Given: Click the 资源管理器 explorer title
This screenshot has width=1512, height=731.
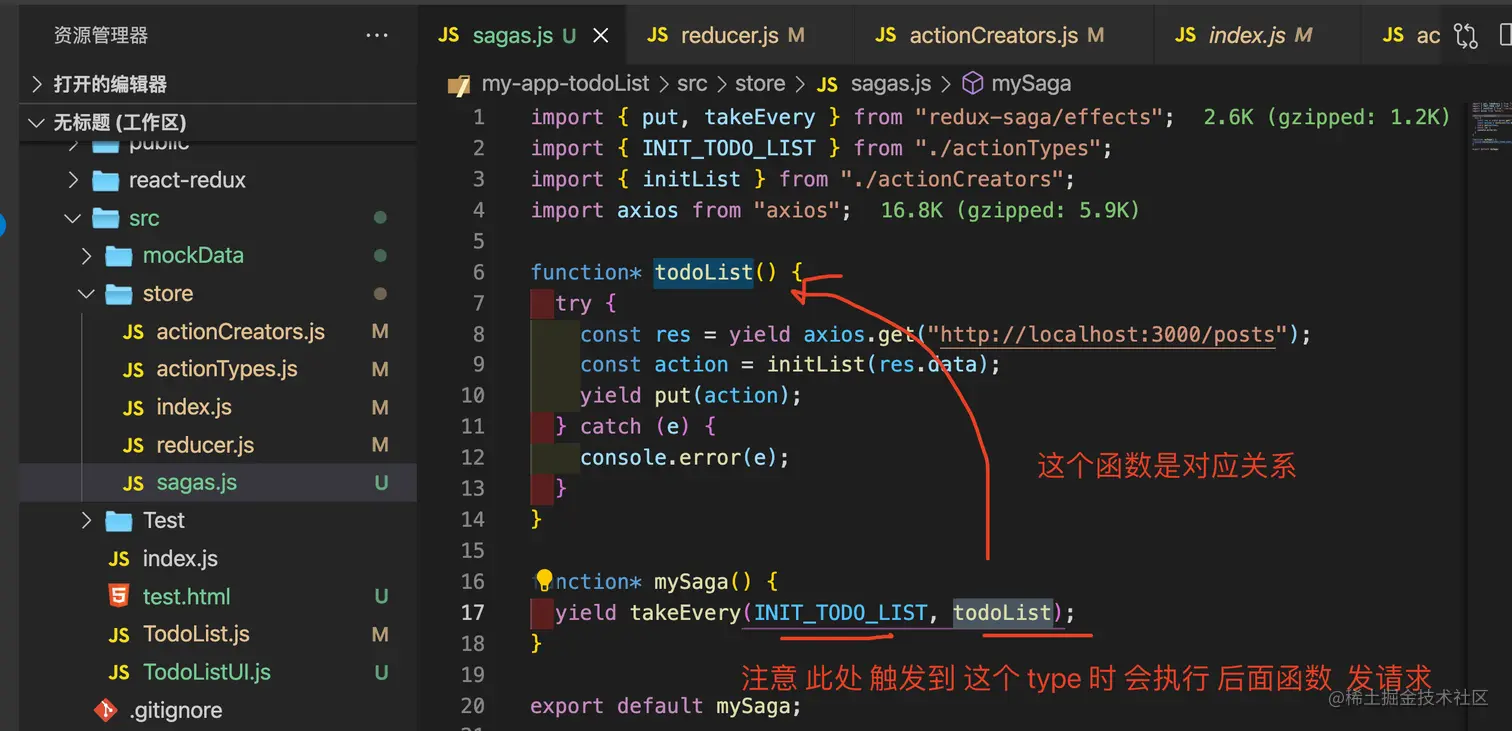Looking at the screenshot, I should [100, 36].
